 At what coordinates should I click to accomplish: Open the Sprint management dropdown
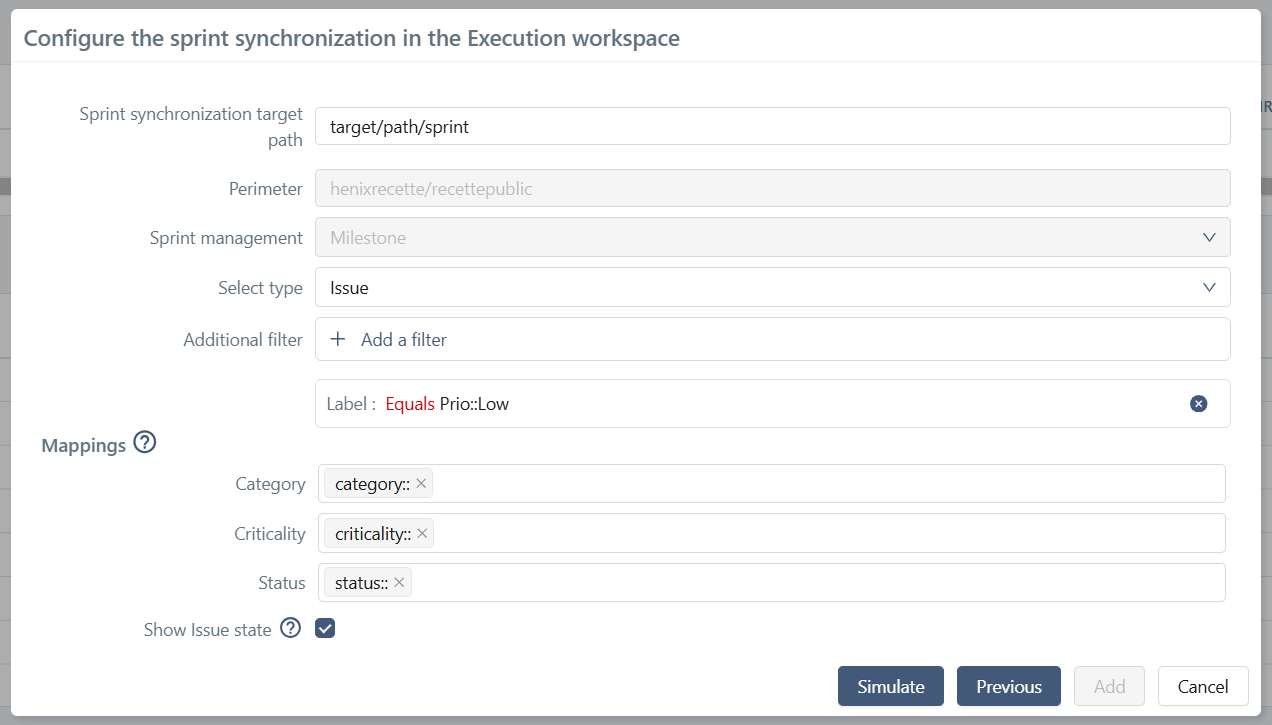770,237
